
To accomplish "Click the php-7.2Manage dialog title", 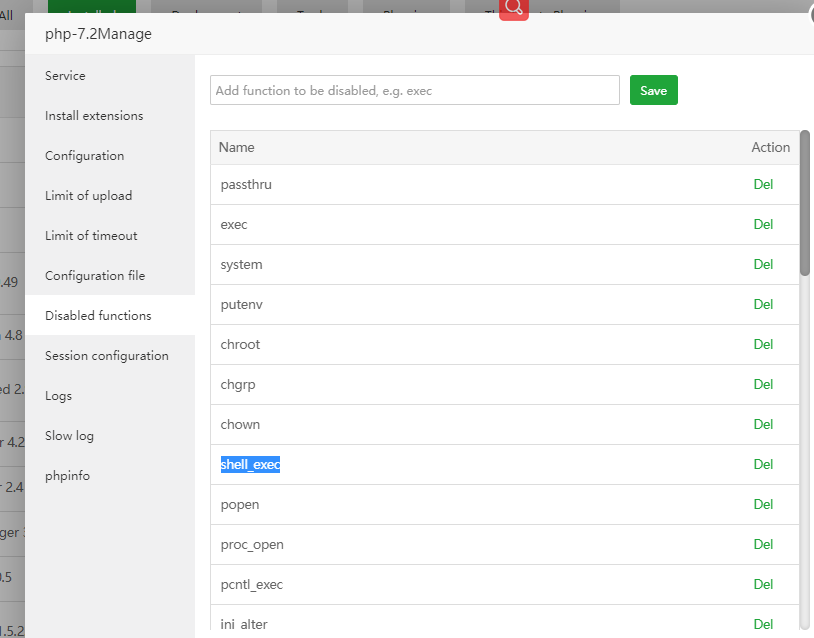I will 98,34.
